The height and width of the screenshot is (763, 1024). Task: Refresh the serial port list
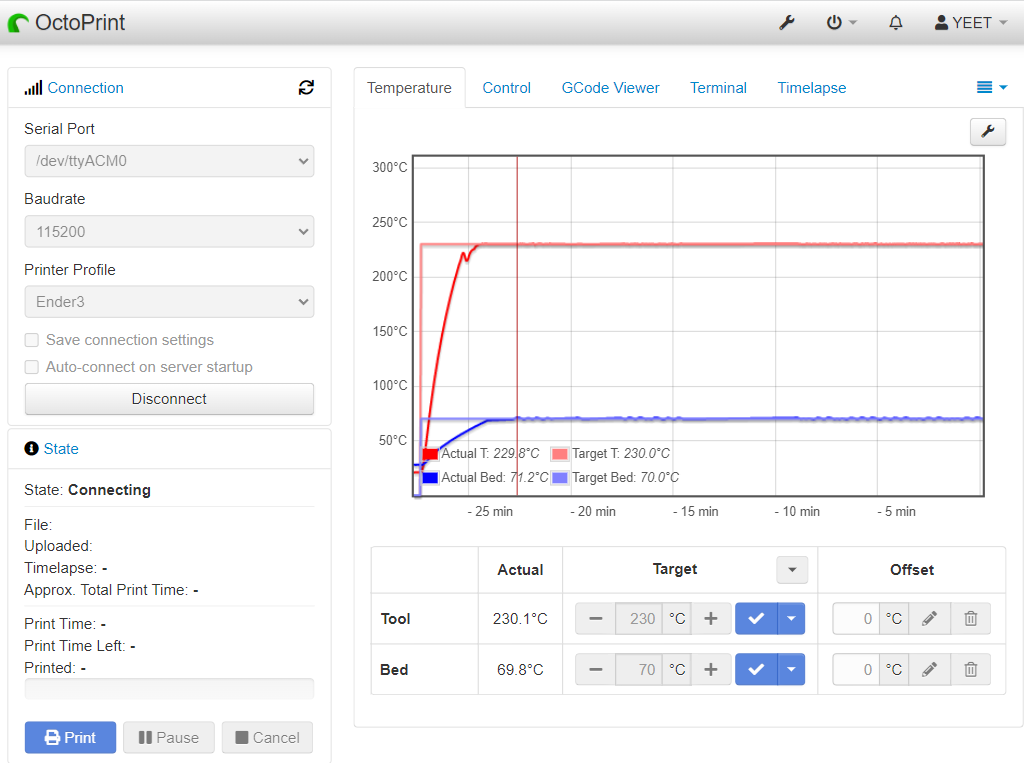pos(306,88)
